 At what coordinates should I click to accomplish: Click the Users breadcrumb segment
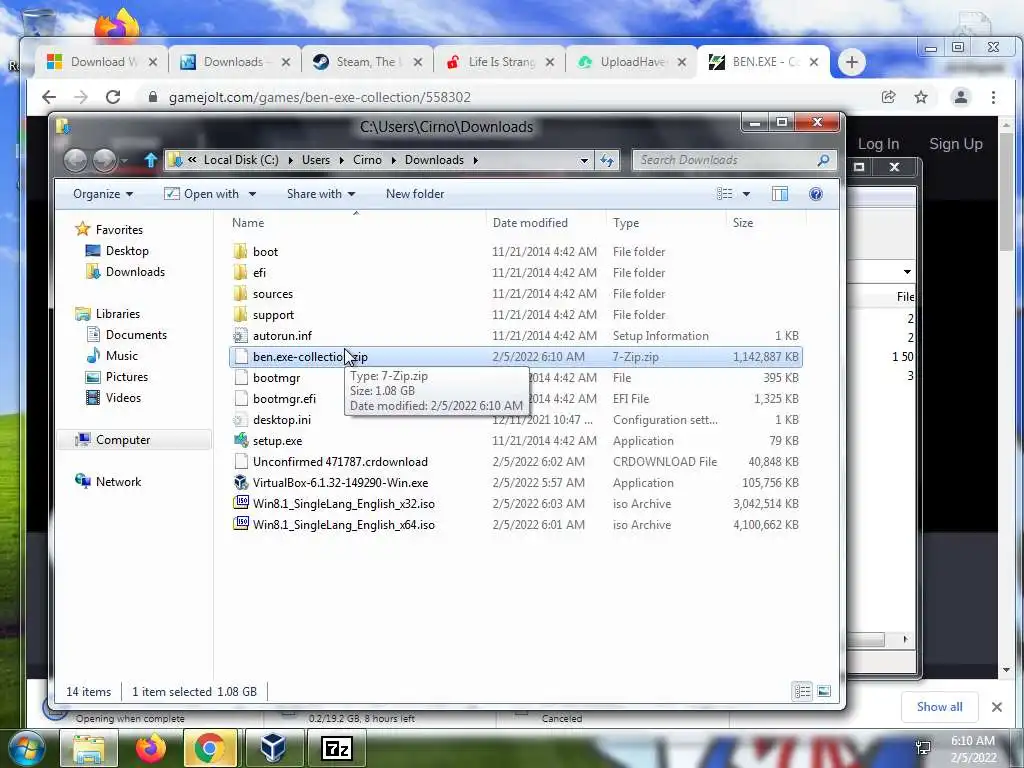point(315,160)
